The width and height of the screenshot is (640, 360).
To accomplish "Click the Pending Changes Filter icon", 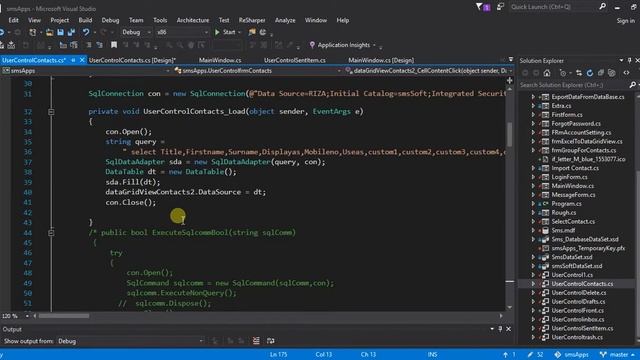I will point(563,73).
